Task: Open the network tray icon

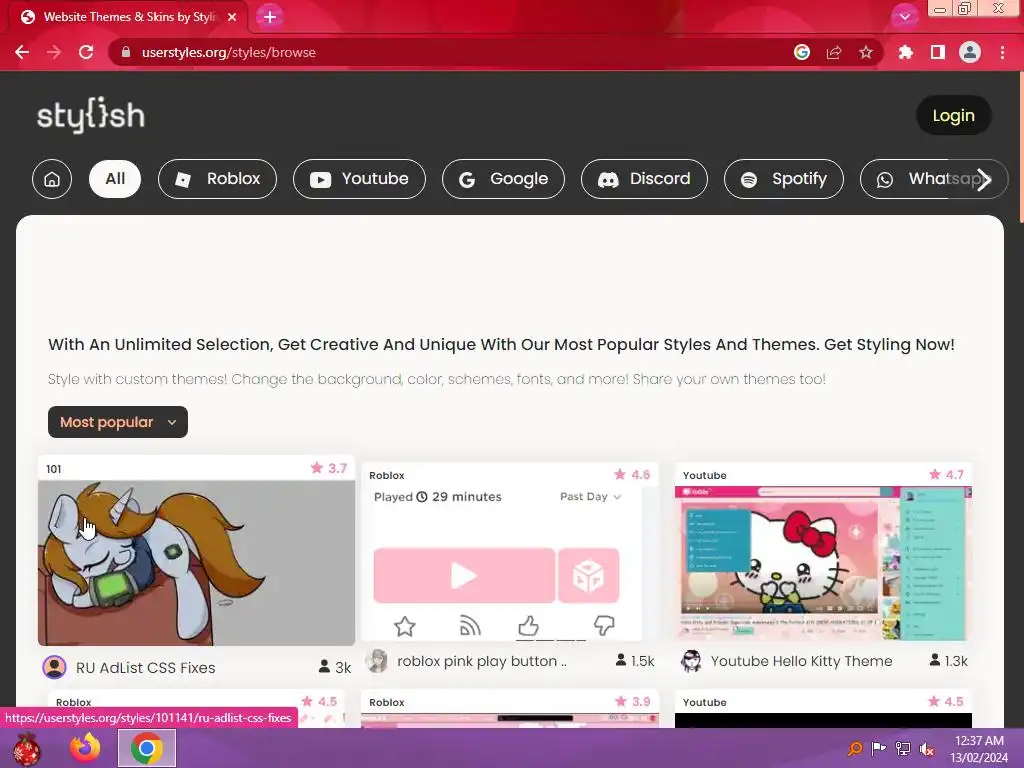Action: (x=903, y=748)
